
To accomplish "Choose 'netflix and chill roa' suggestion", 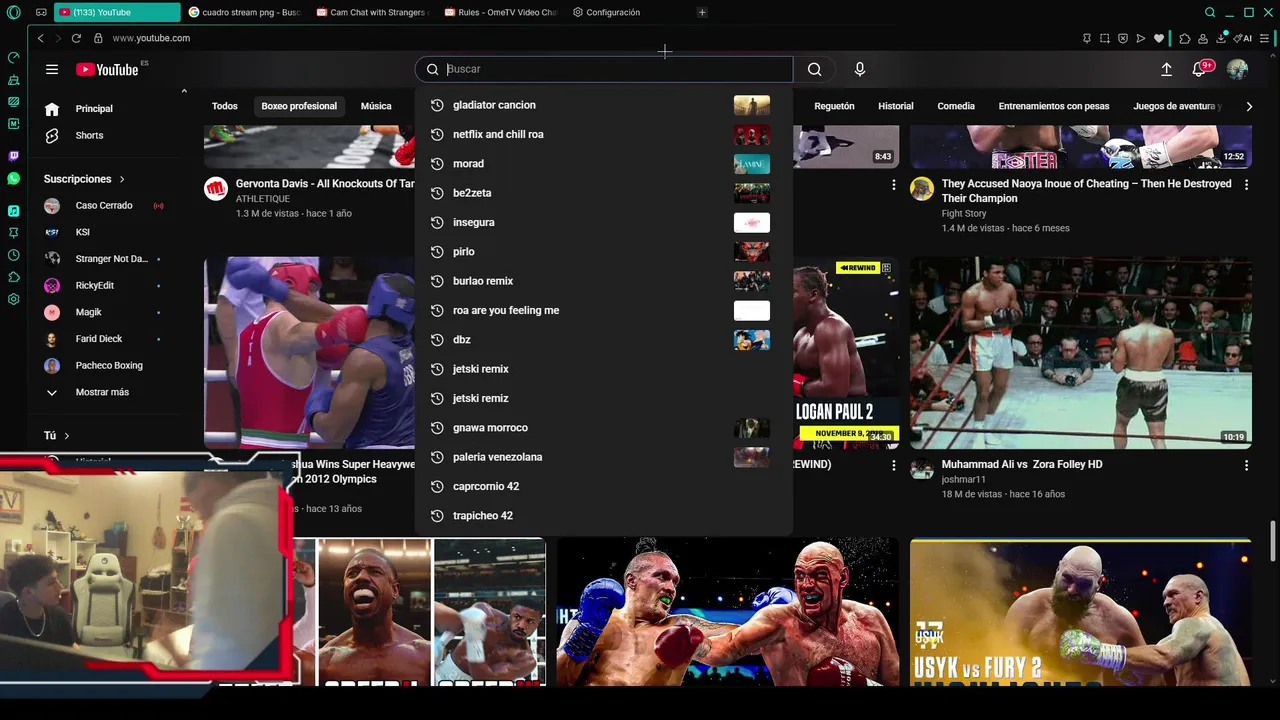I will (x=603, y=134).
